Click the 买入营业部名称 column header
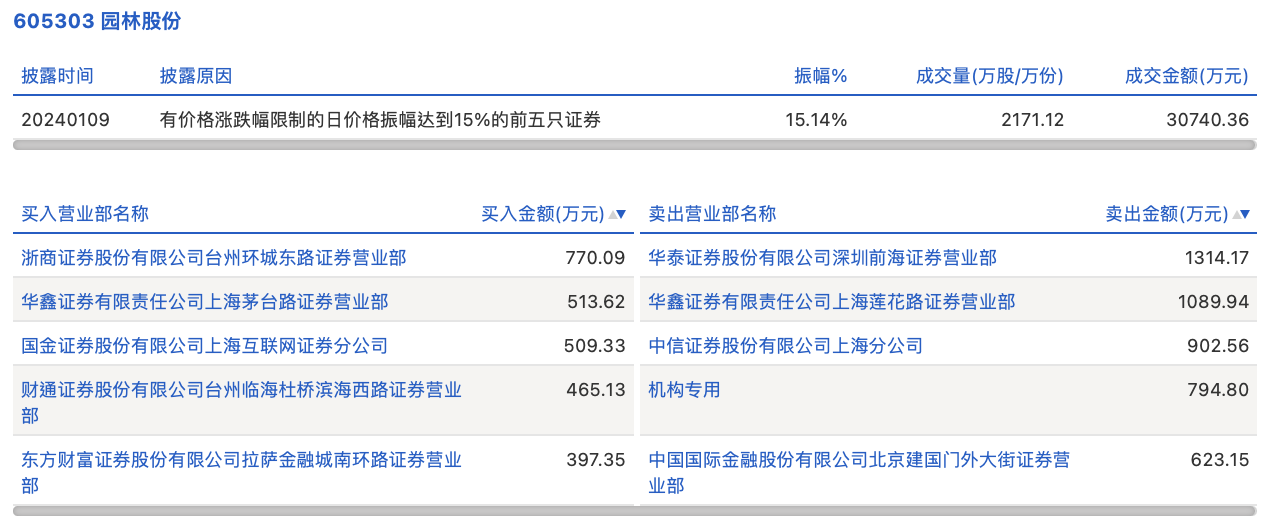Image resolution: width=1272 pixels, height=528 pixels. tap(85, 214)
